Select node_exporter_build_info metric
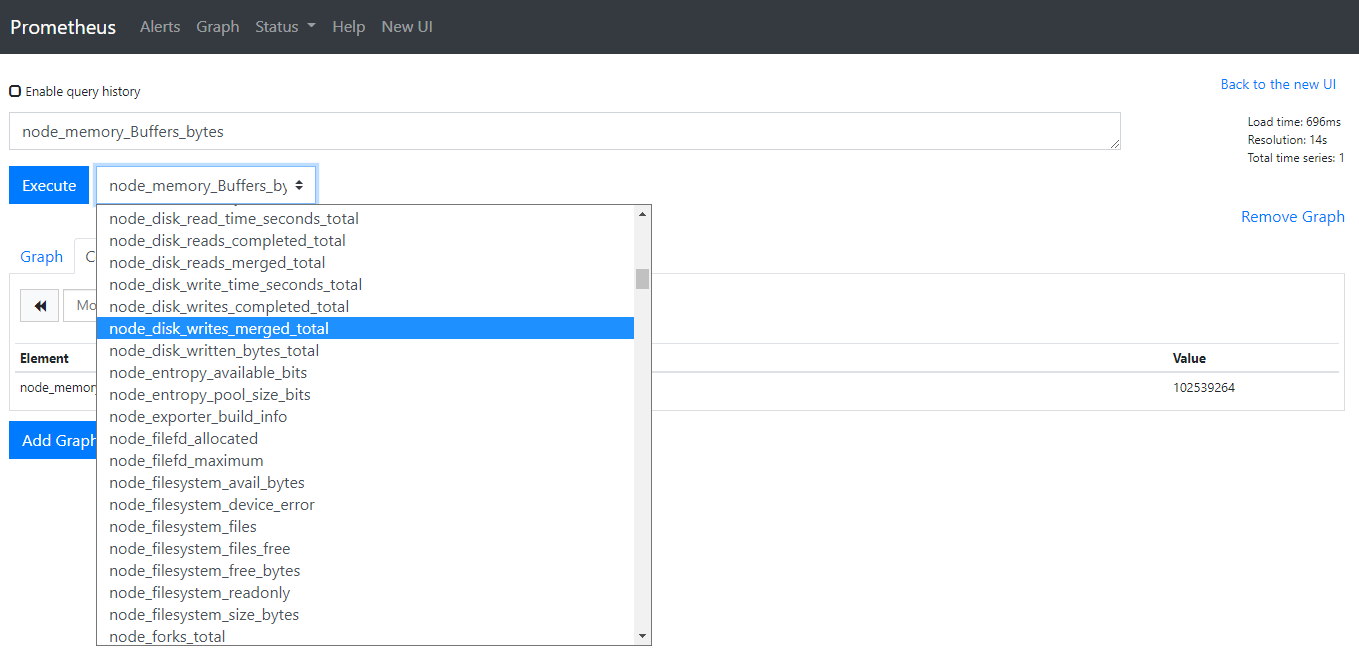 [x=365, y=416]
